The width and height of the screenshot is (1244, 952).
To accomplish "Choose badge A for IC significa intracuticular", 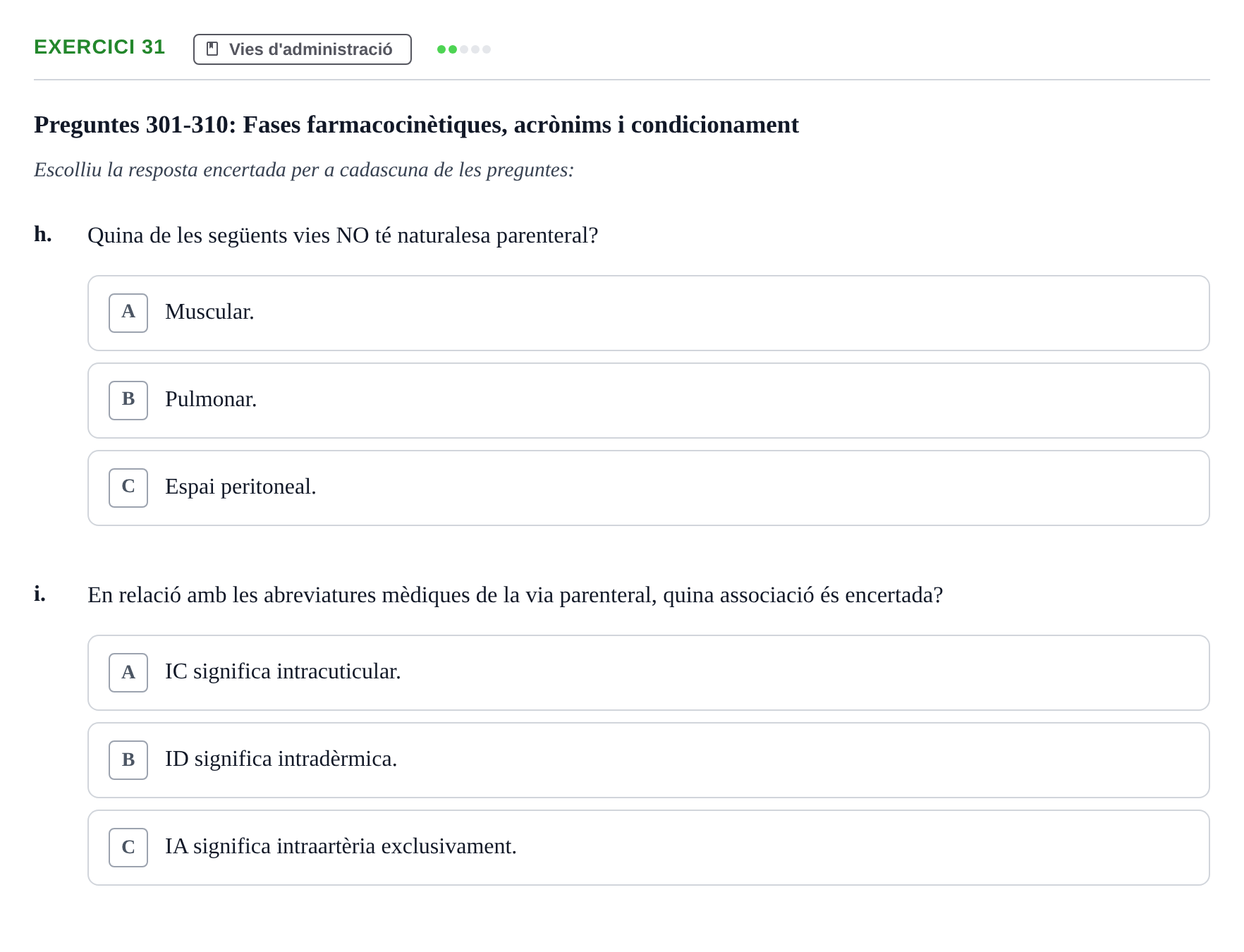I will (x=128, y=673).
